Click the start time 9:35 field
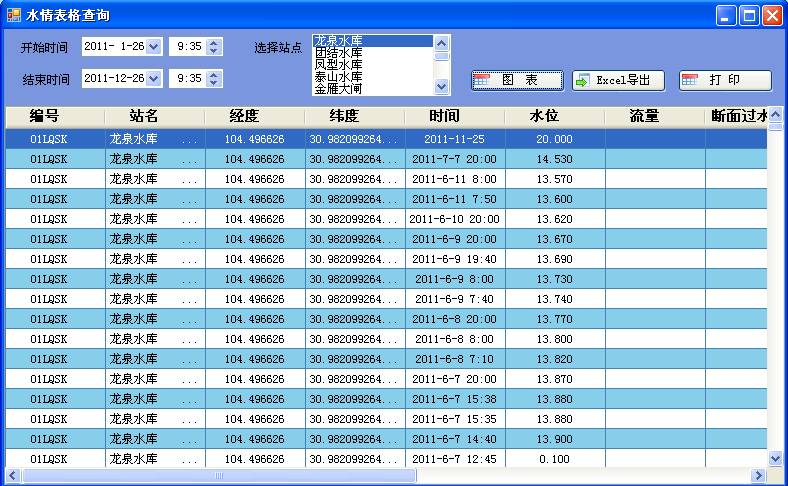 (188, 46)
